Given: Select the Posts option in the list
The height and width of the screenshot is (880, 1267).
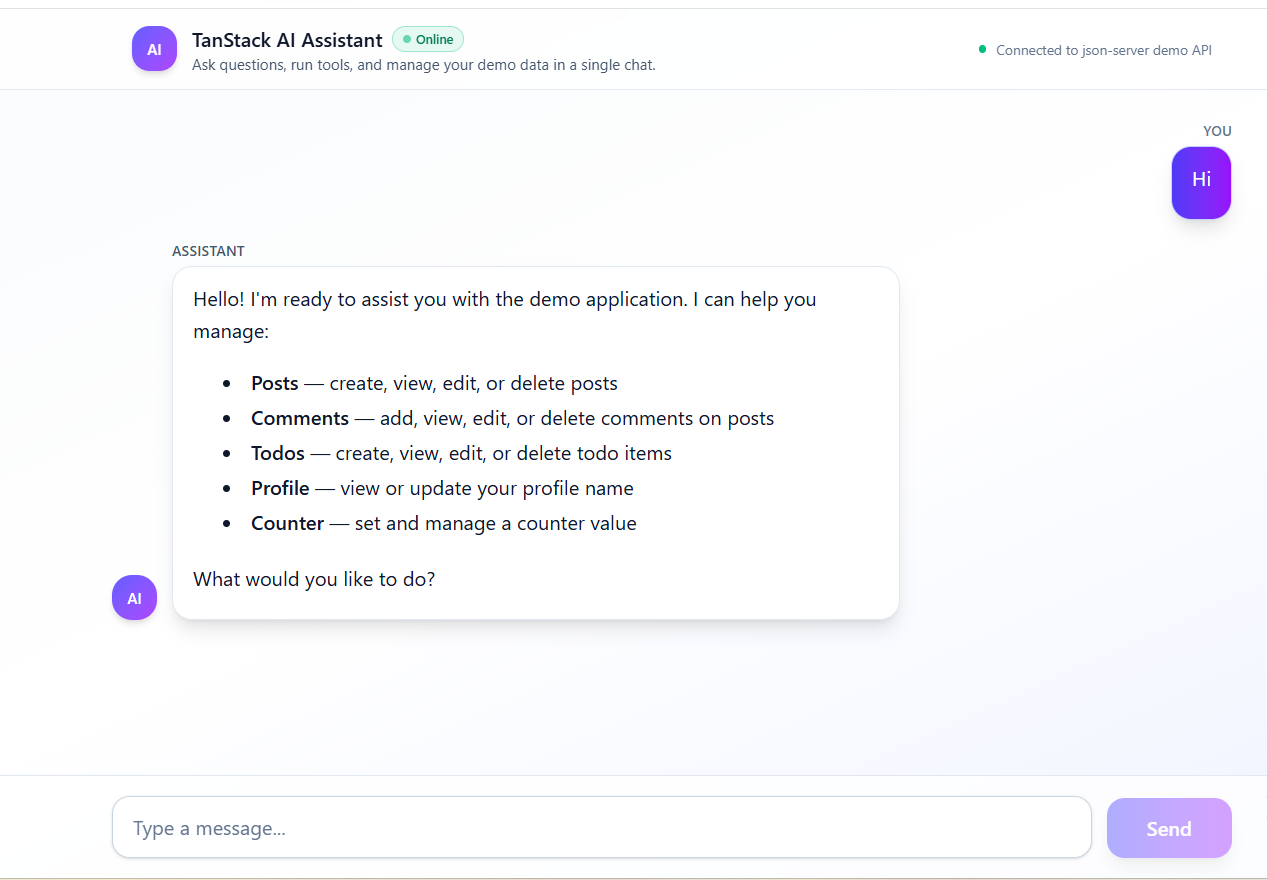Looking at the screenshot, I should point(274,383).
